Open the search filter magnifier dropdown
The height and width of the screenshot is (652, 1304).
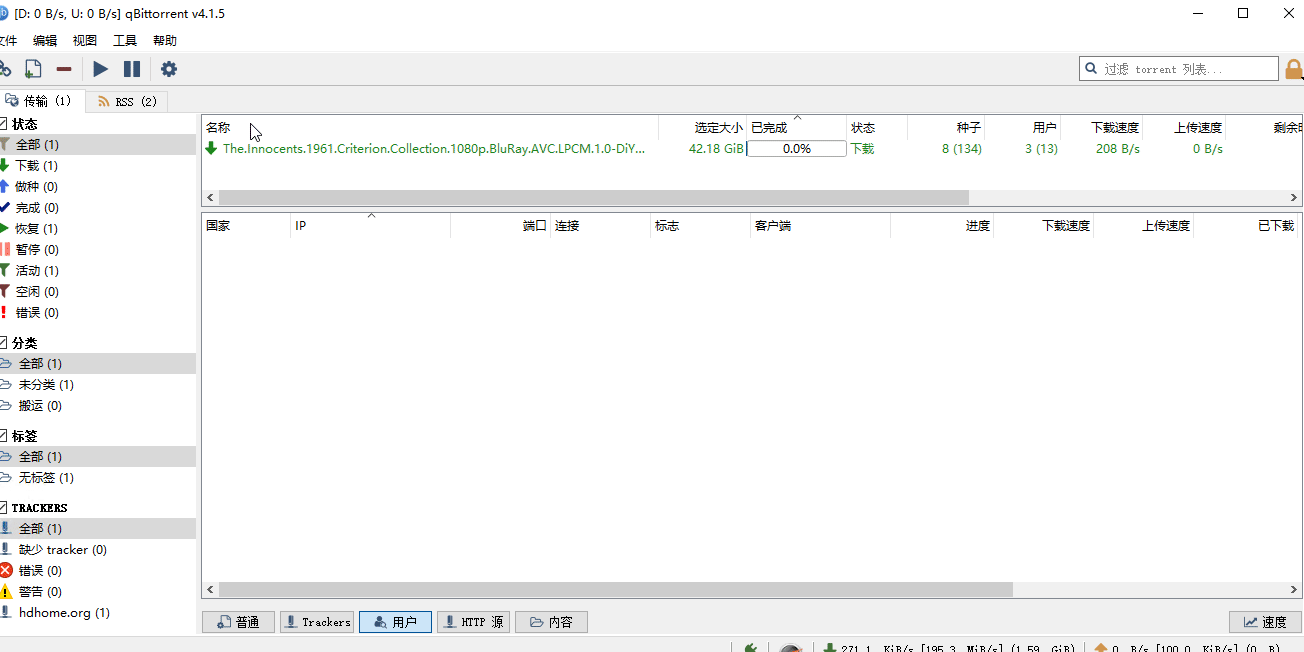click(1091, 69)
